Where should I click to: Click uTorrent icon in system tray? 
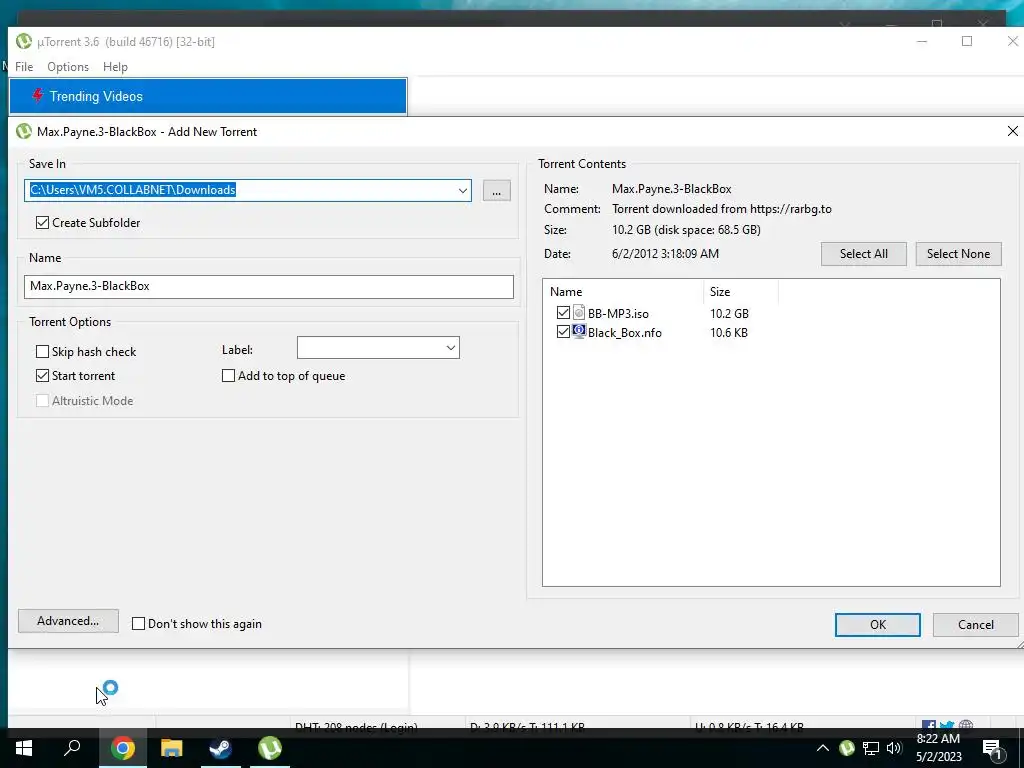[x=847, y=748]
